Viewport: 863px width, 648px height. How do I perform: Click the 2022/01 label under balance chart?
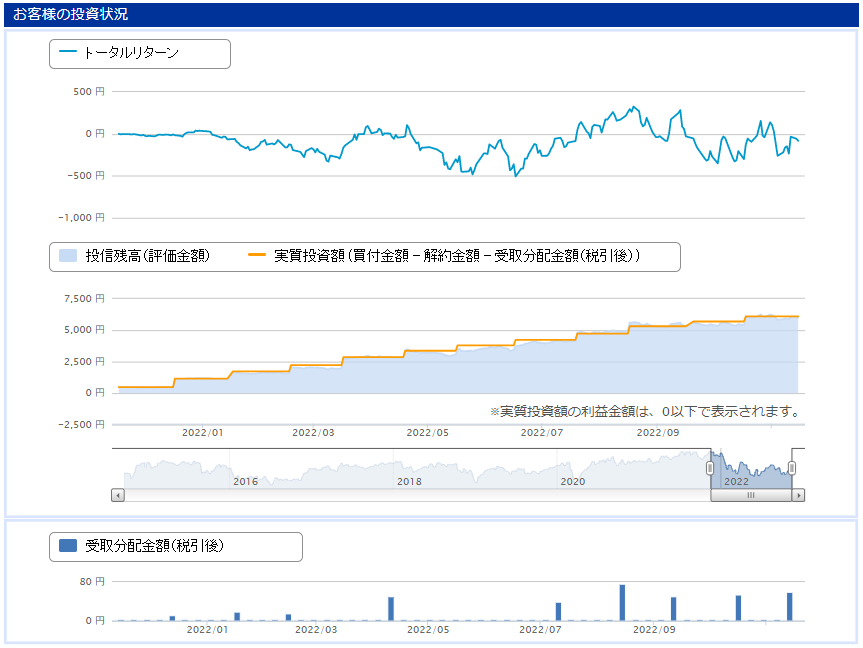point(203,433)
